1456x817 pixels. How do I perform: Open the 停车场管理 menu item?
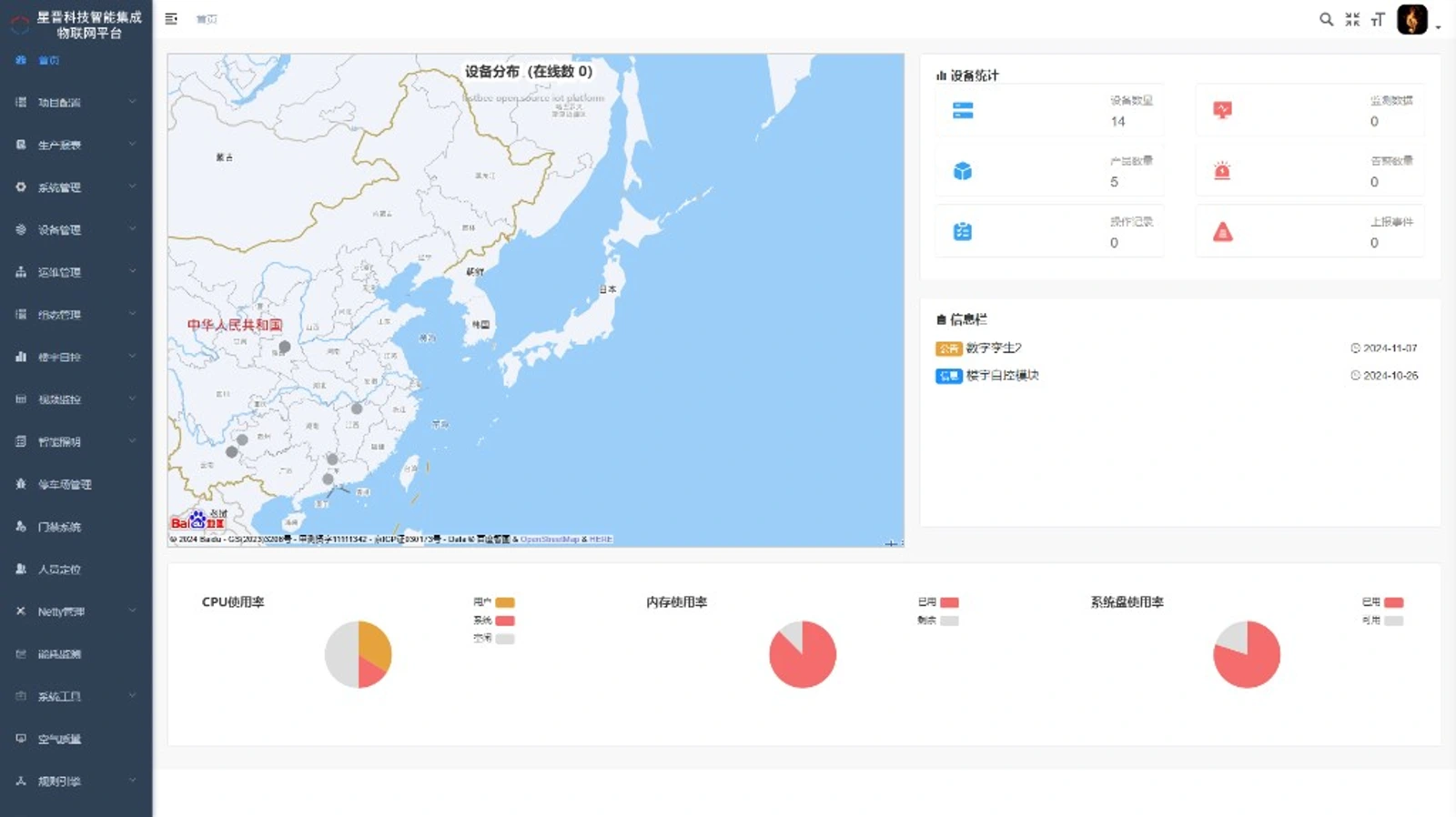76,484
